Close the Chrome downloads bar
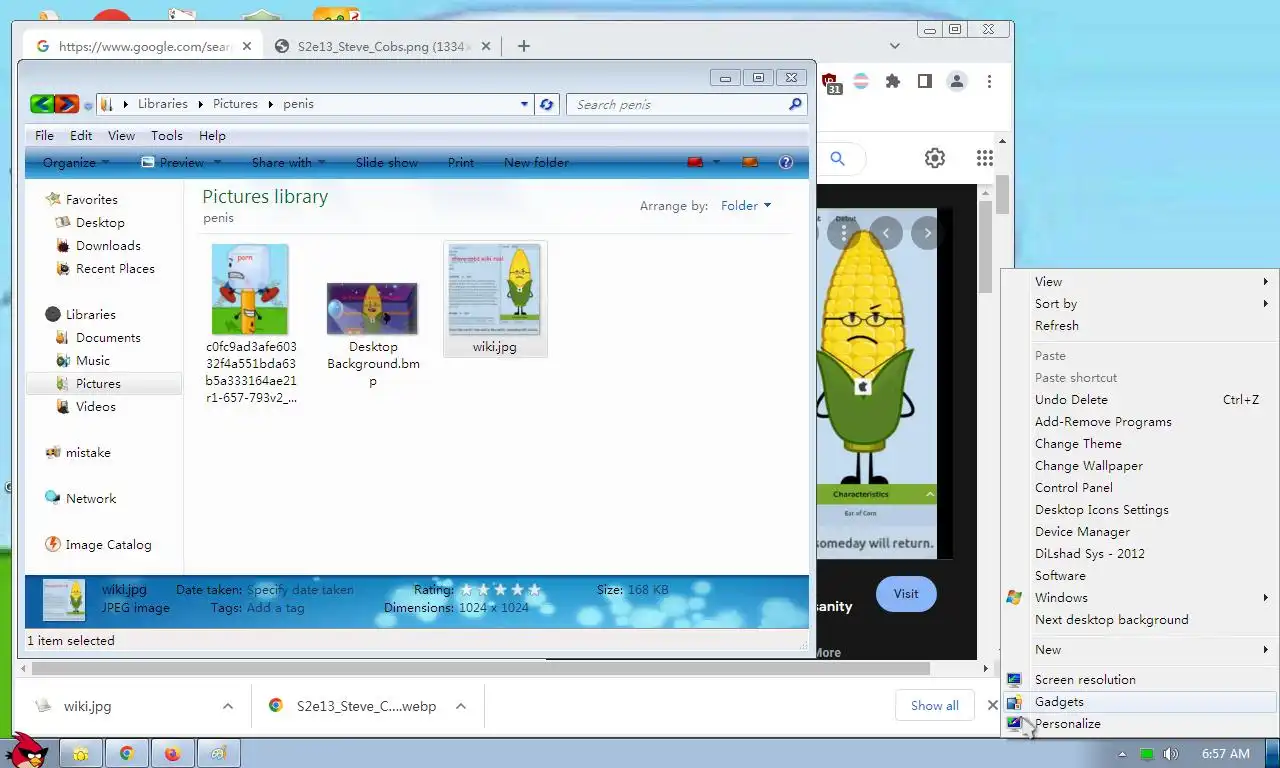Image resolution: width=1280 pixels, height=768 pixels. click(992, 705)
